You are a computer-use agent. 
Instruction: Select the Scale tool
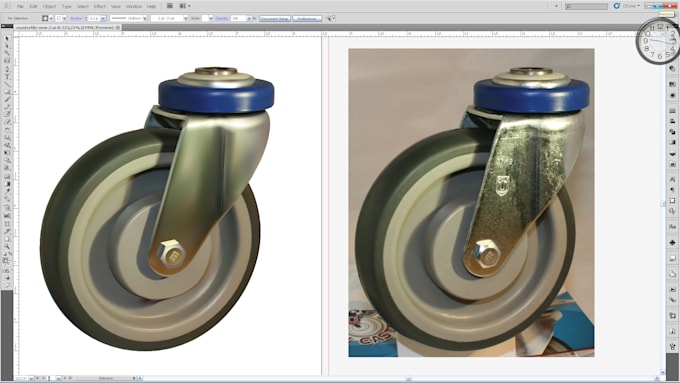(7, 137)
